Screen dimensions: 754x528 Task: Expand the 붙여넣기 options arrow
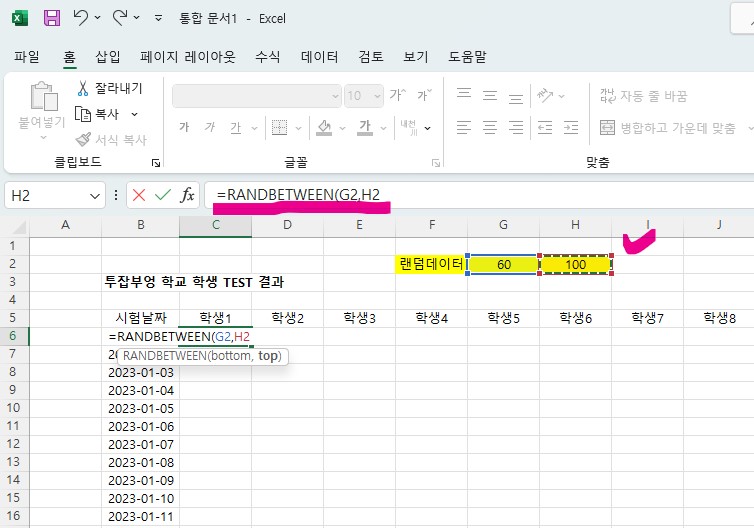[x=43, y=138]
